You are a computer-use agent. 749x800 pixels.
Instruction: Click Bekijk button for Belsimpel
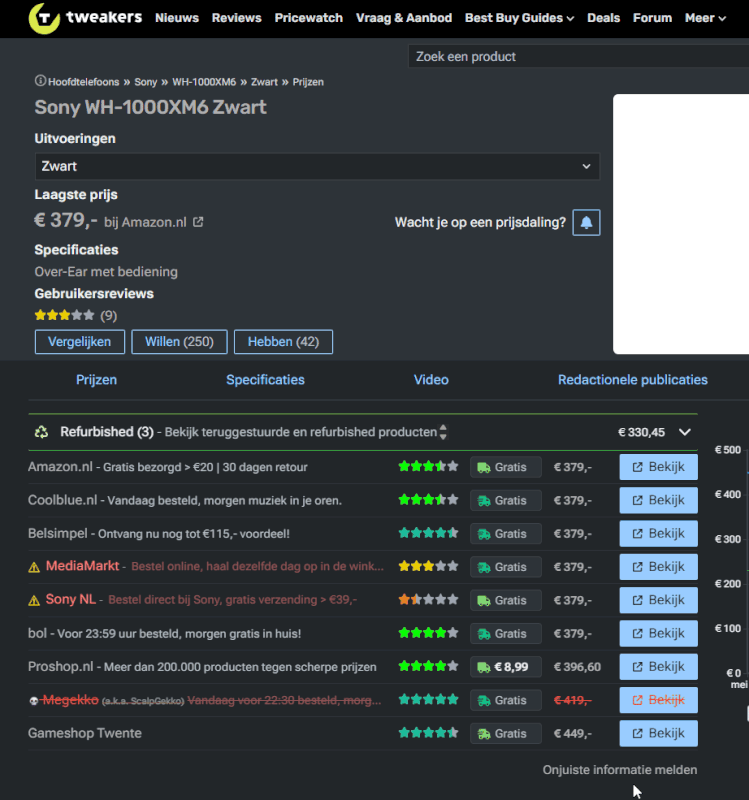pos(659,533)
